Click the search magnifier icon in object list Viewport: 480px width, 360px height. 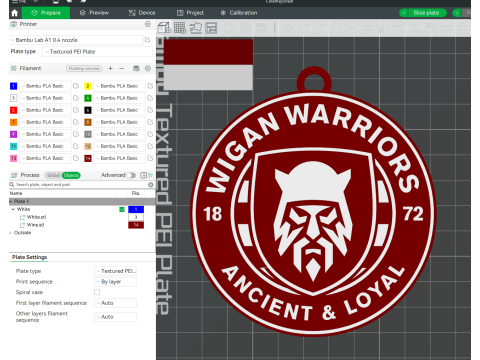pyautogui.click(x=12, y=184)
